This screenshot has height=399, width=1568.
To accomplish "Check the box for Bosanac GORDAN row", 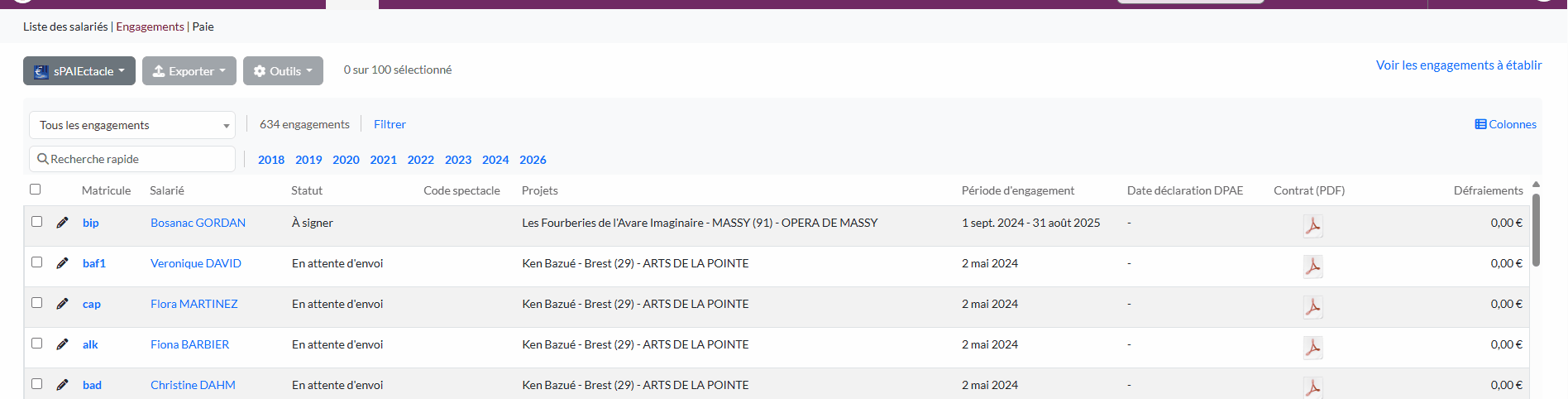I will (x=36, y=222).
